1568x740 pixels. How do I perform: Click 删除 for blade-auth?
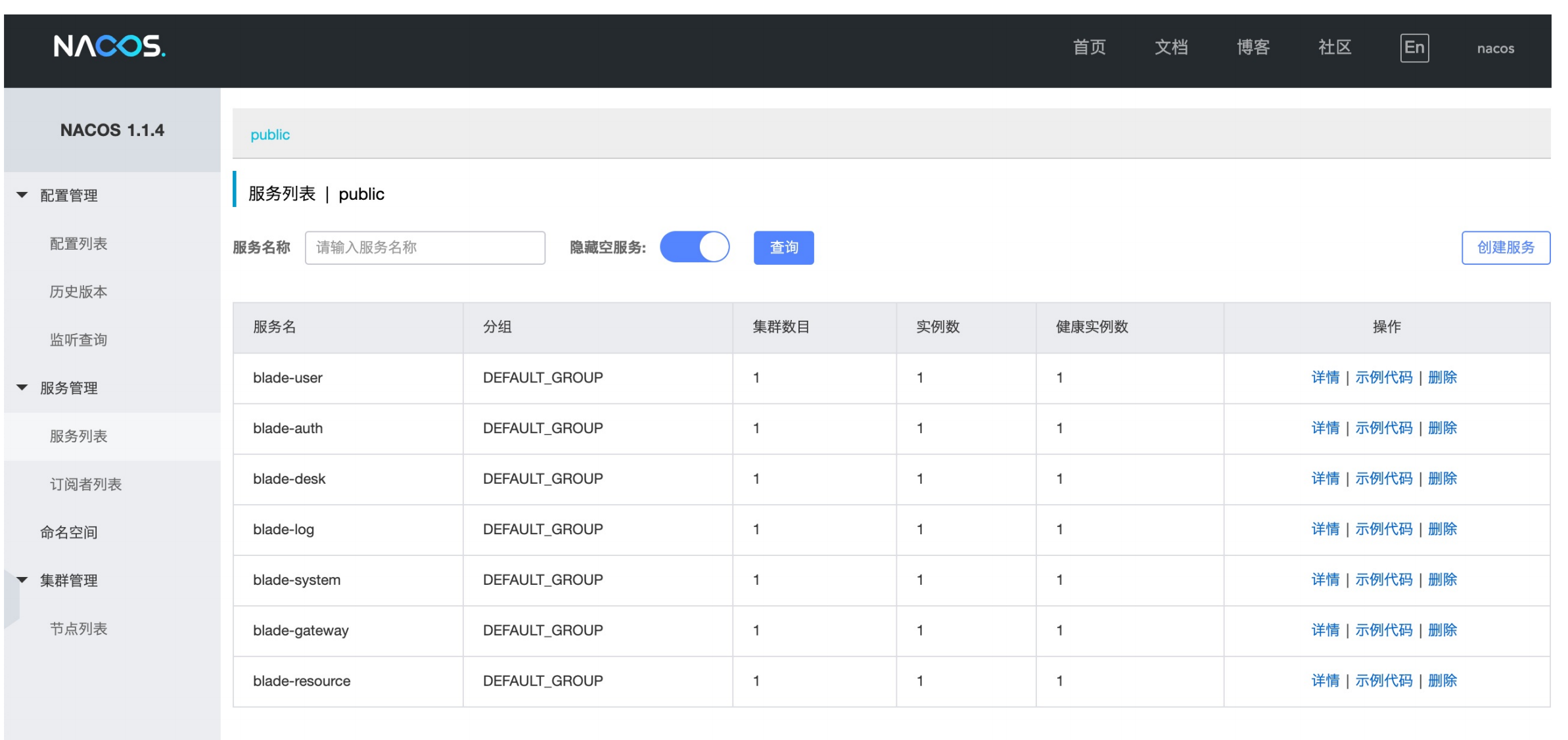[1442, 428]
